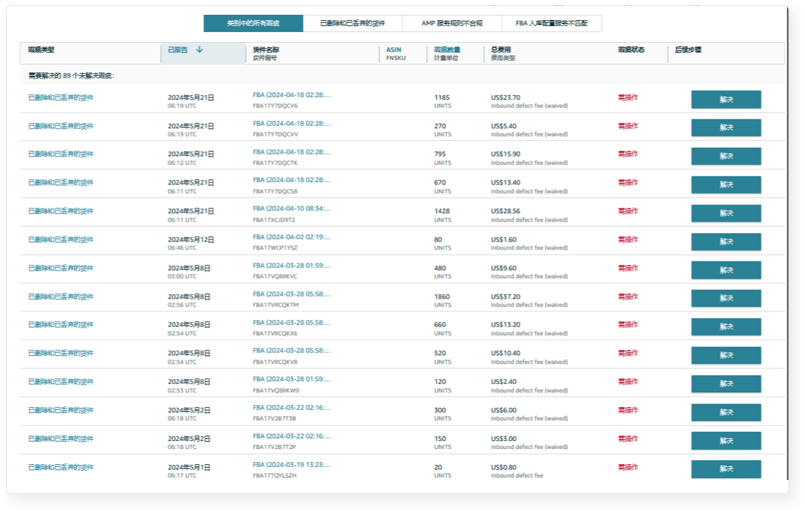Viewport: 805px width, 511px height.
Task: Open the FBA (2024-03-19 13:23 shipment link
Action: click(290, 465)
